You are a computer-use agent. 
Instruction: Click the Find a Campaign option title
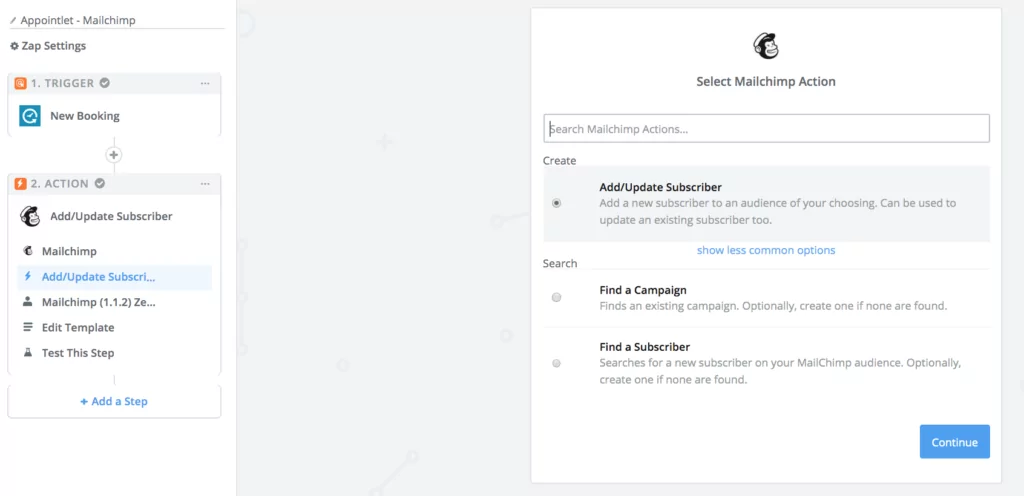tap(643, 290)
